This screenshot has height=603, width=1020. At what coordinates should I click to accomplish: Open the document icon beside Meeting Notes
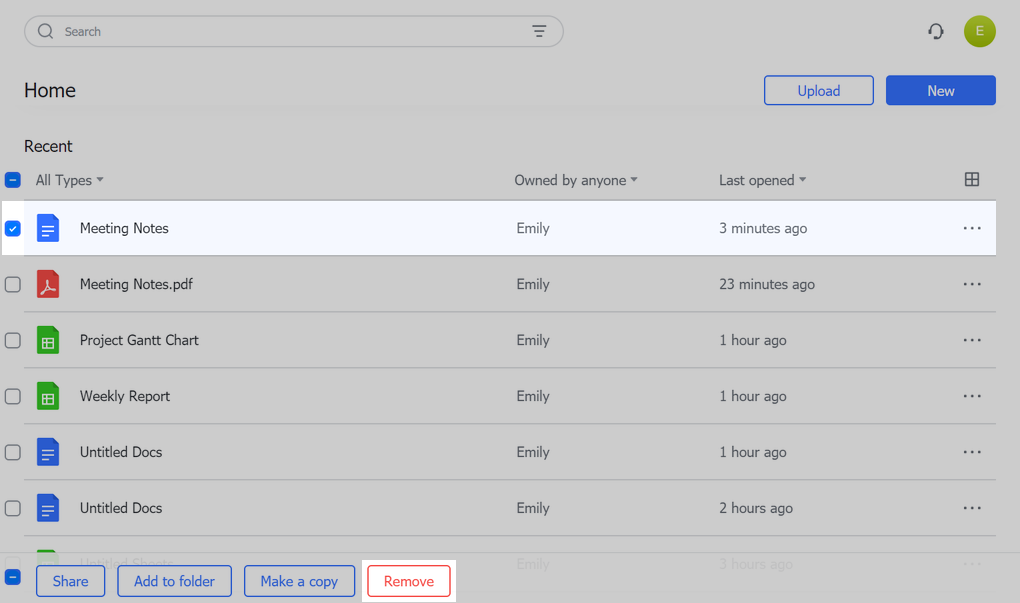point(48,228)
